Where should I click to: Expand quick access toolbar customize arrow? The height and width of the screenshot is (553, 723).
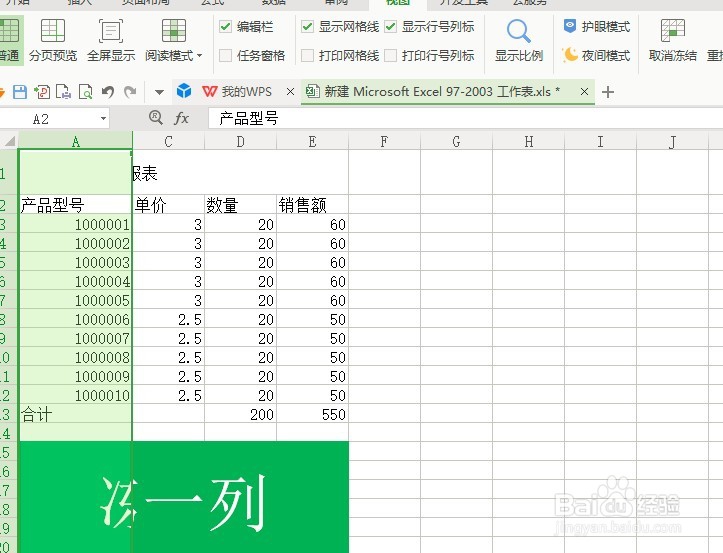coord(159,92)
